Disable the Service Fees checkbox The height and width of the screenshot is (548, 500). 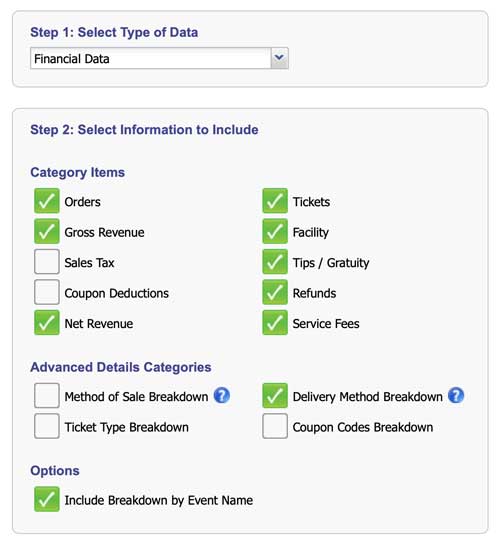pos(275,323)
